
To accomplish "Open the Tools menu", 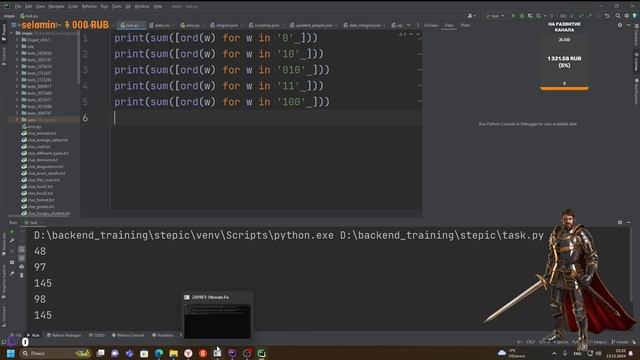I will tap(117, 7).
